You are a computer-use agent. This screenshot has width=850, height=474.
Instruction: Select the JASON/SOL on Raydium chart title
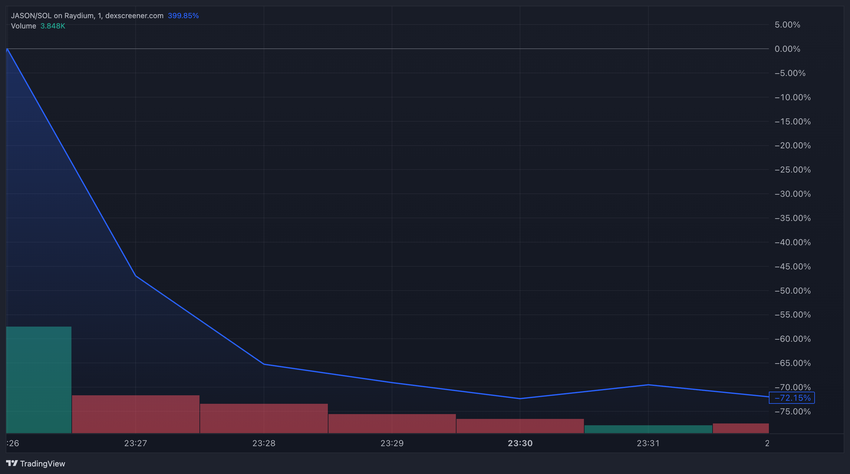click(87, 16)
